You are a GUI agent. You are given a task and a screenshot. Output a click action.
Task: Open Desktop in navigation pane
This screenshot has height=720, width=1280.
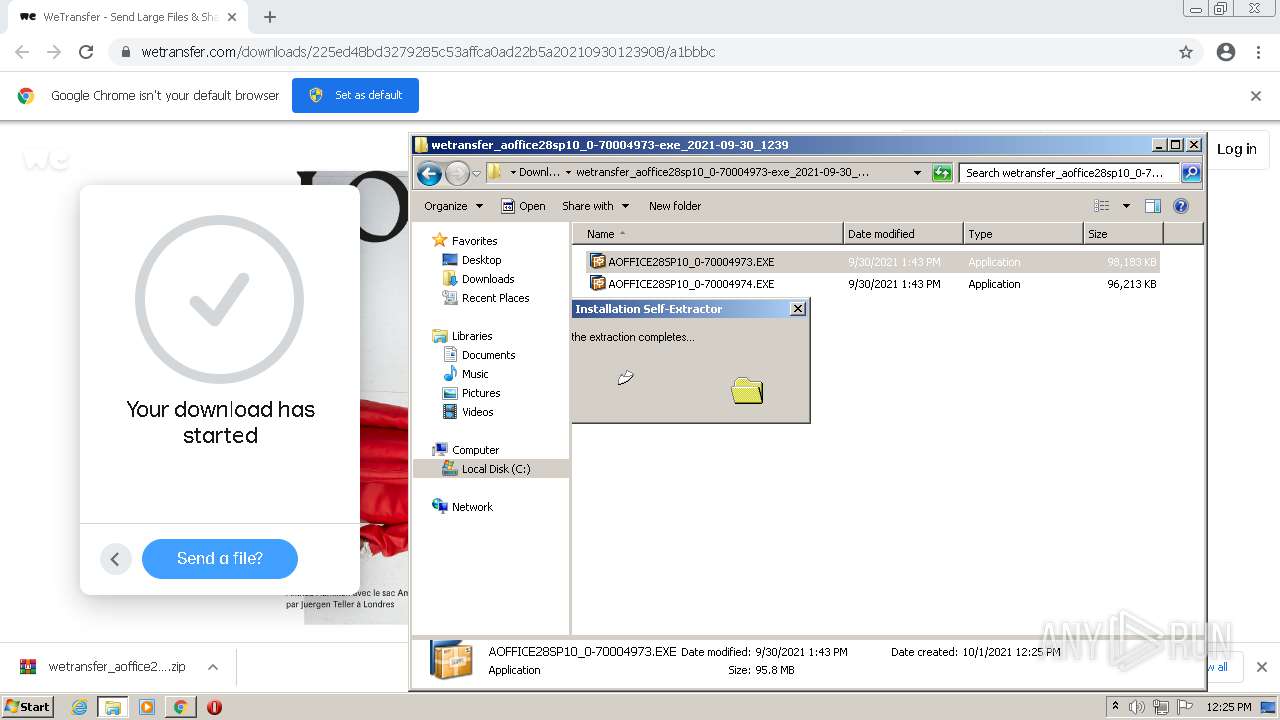(x=472, y=260)
